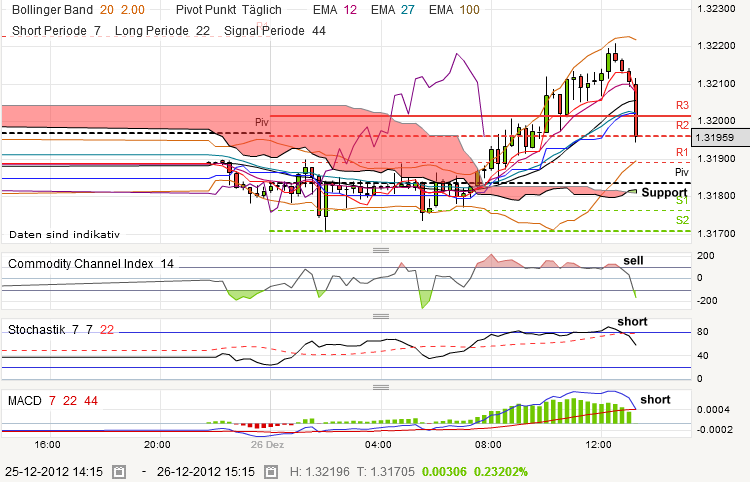Open the start date calendar icon
Viewport: 750px width, 482px height.
119,472
